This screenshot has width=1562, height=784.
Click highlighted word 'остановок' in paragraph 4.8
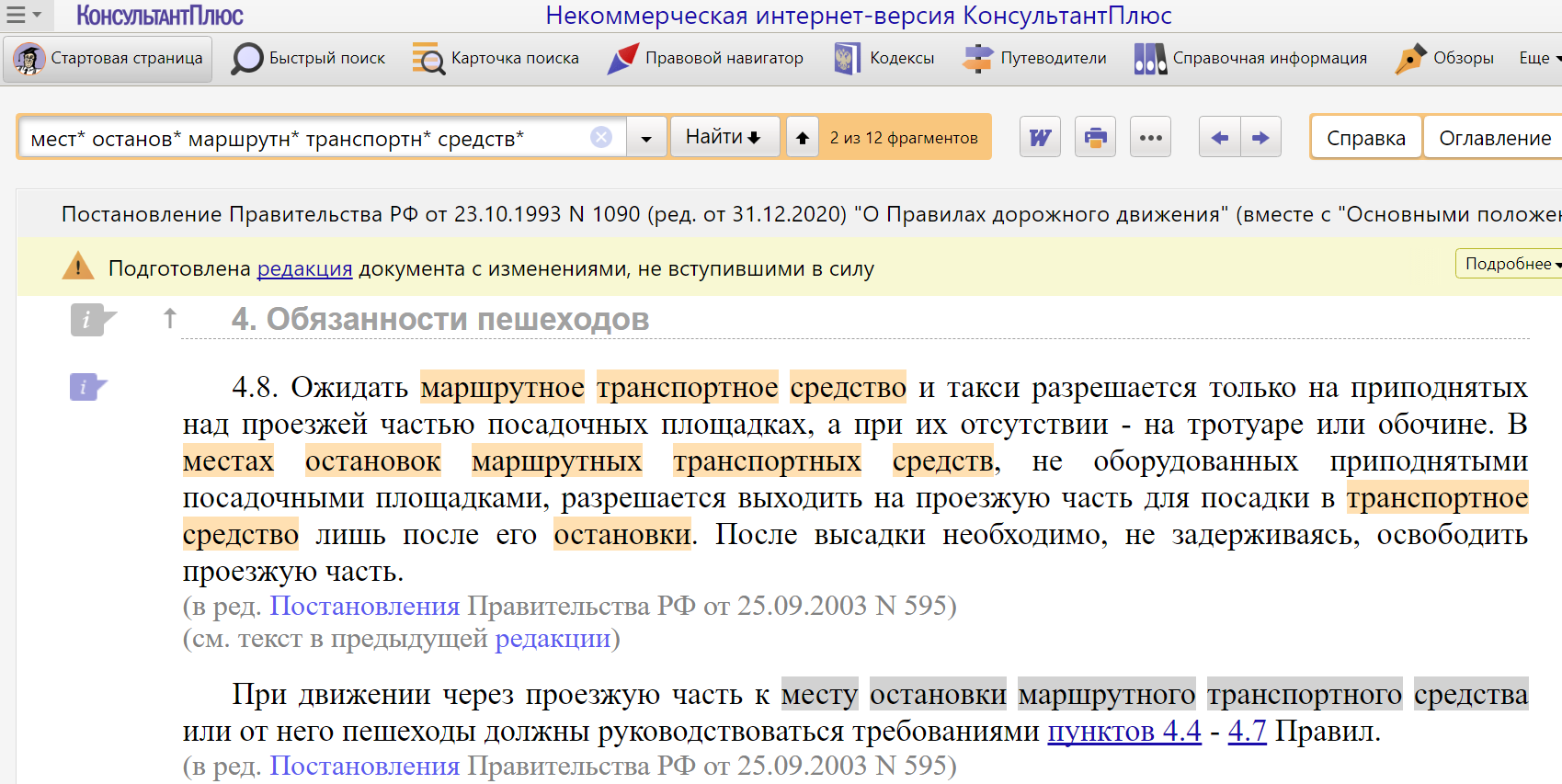(x=373, y=460)
